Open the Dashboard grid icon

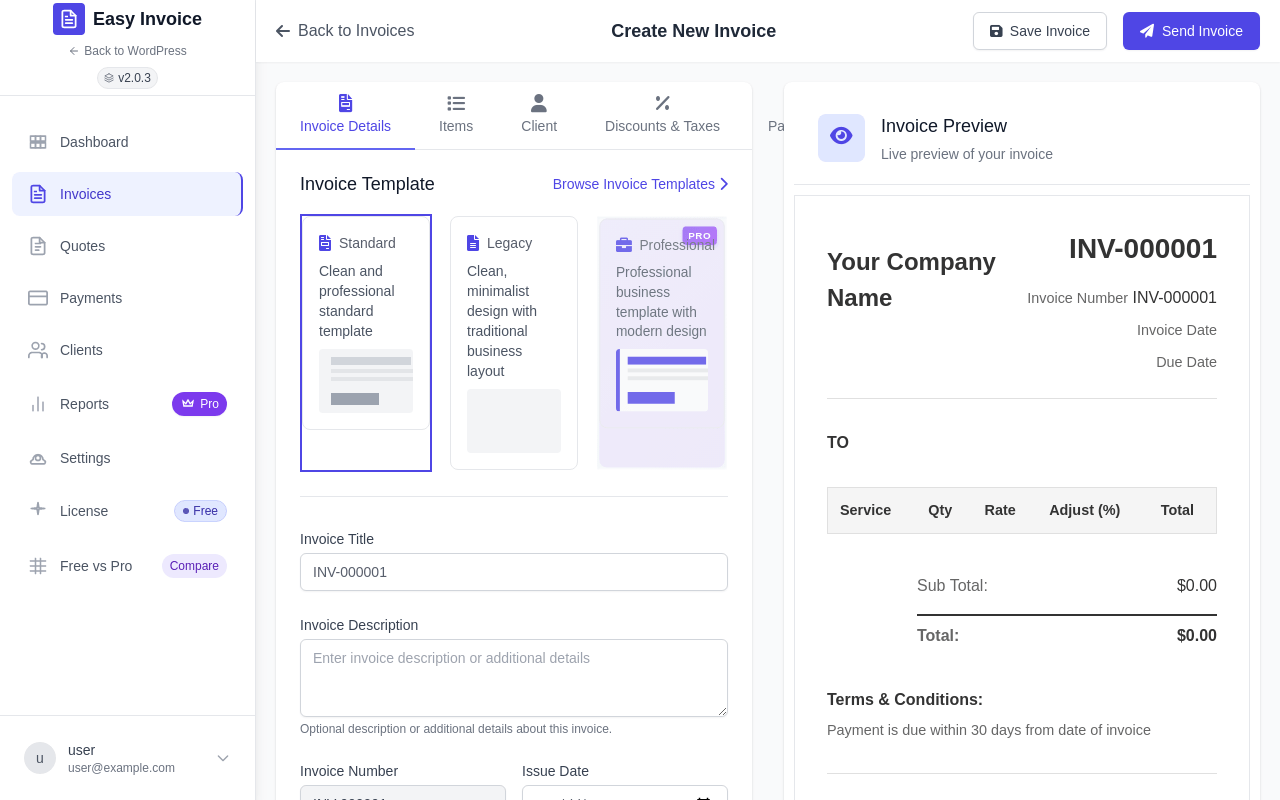coord(38,142)
